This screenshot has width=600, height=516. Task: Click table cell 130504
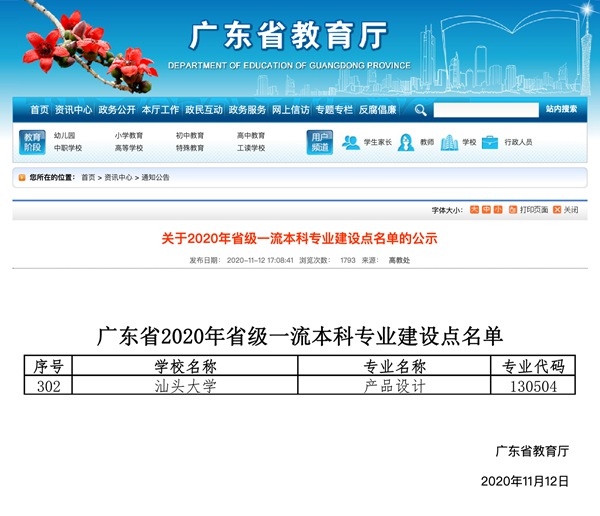tap(533, 386)
